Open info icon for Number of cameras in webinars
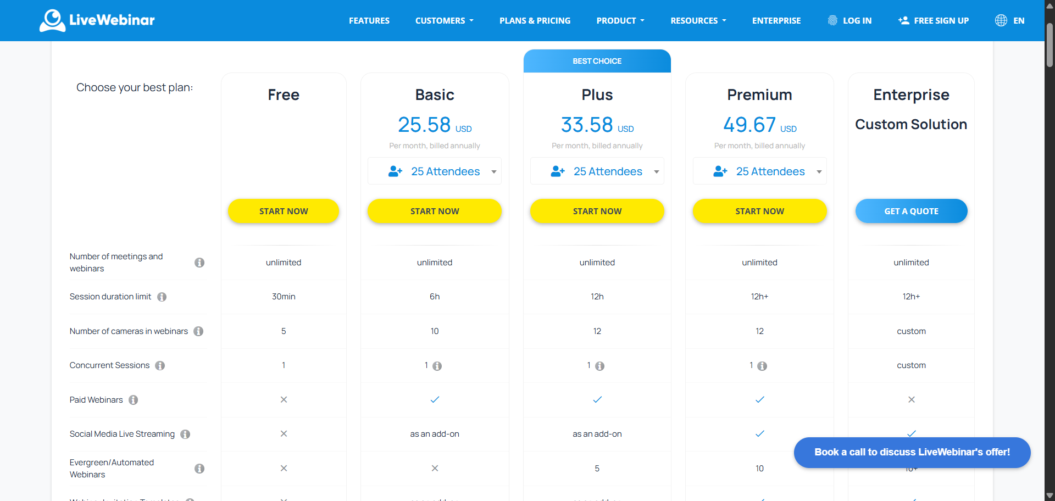Screen dimensions: 1055x501 click(198, 331)
